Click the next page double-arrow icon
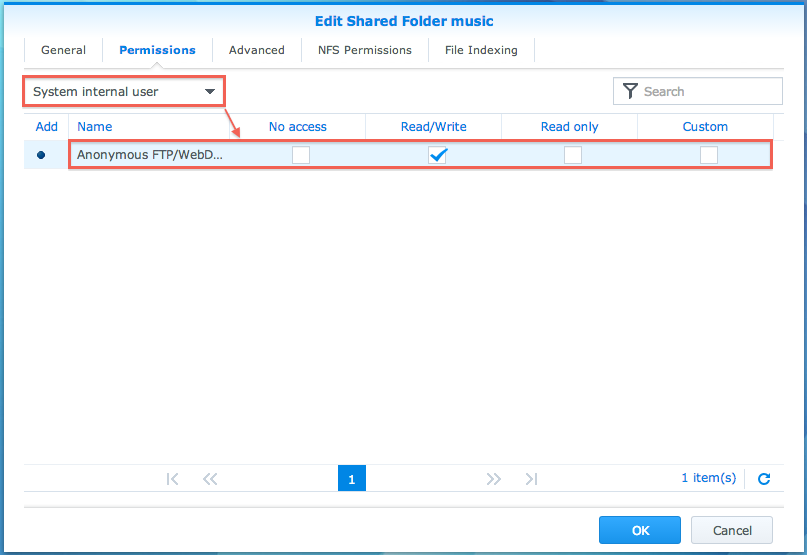 tap(493, 479)
